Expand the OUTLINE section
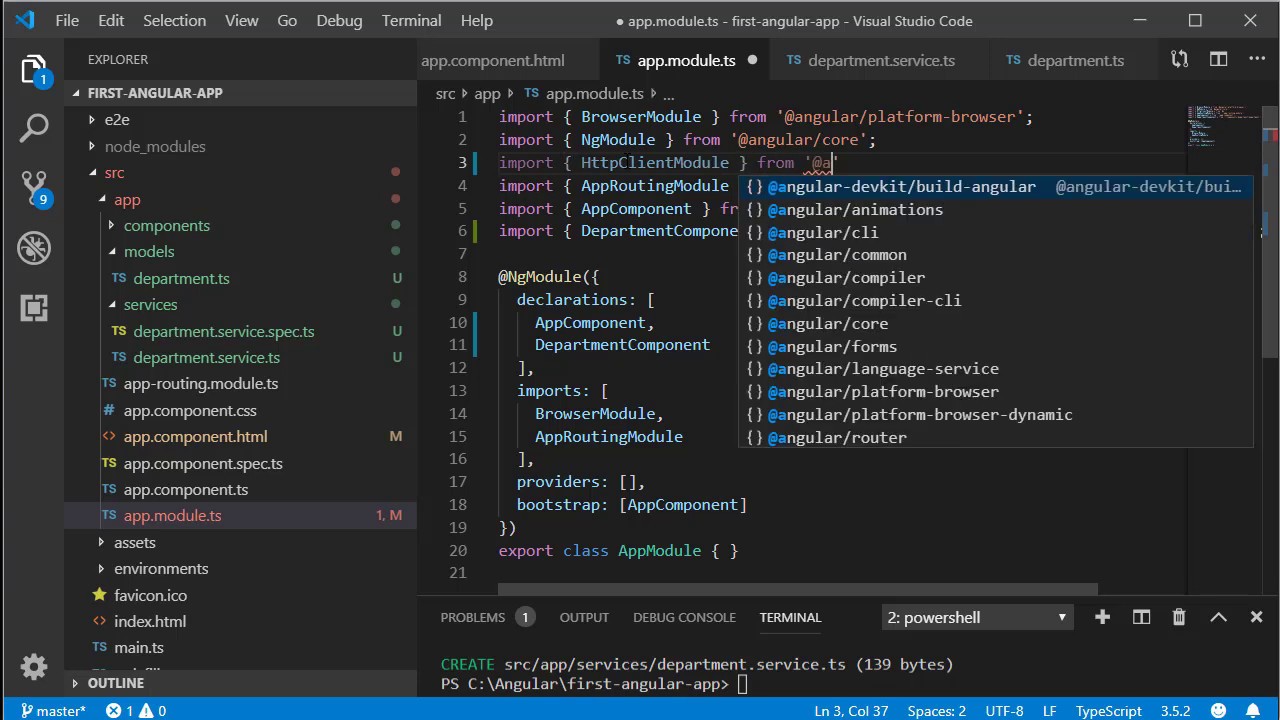The width and height of the screenshot is (1280, 720). coord(115,683)
